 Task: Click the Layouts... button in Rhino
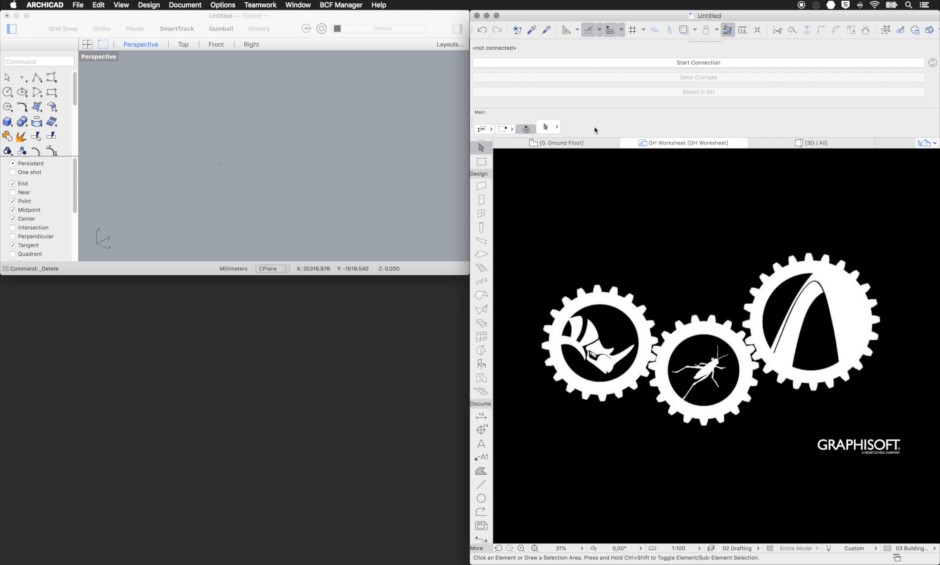point(450,44)
